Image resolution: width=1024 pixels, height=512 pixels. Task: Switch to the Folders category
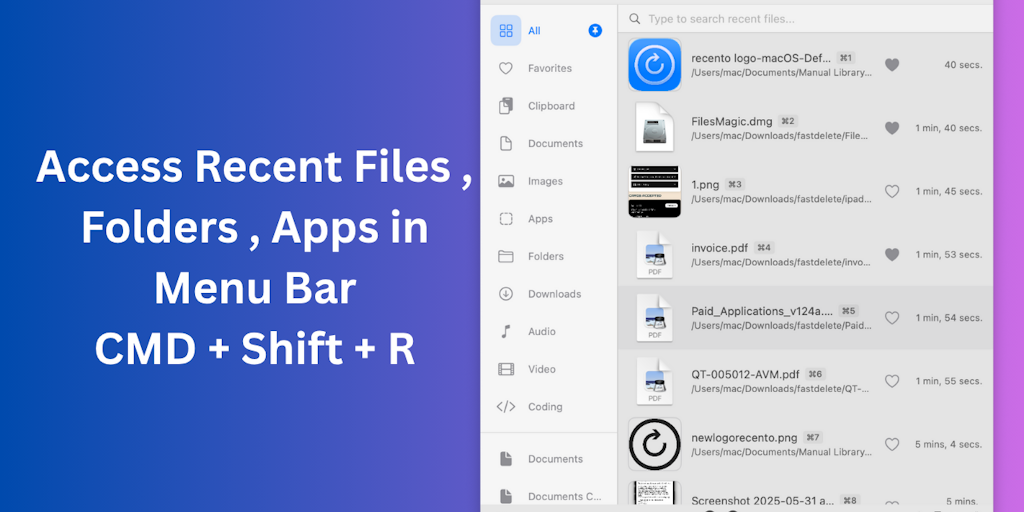coord(546,256)
